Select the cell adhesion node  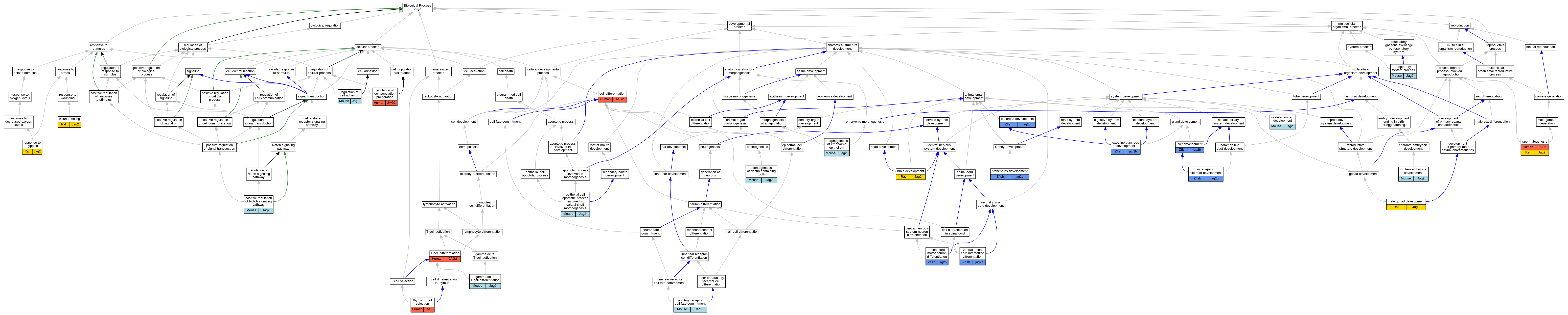coord(368,71)
